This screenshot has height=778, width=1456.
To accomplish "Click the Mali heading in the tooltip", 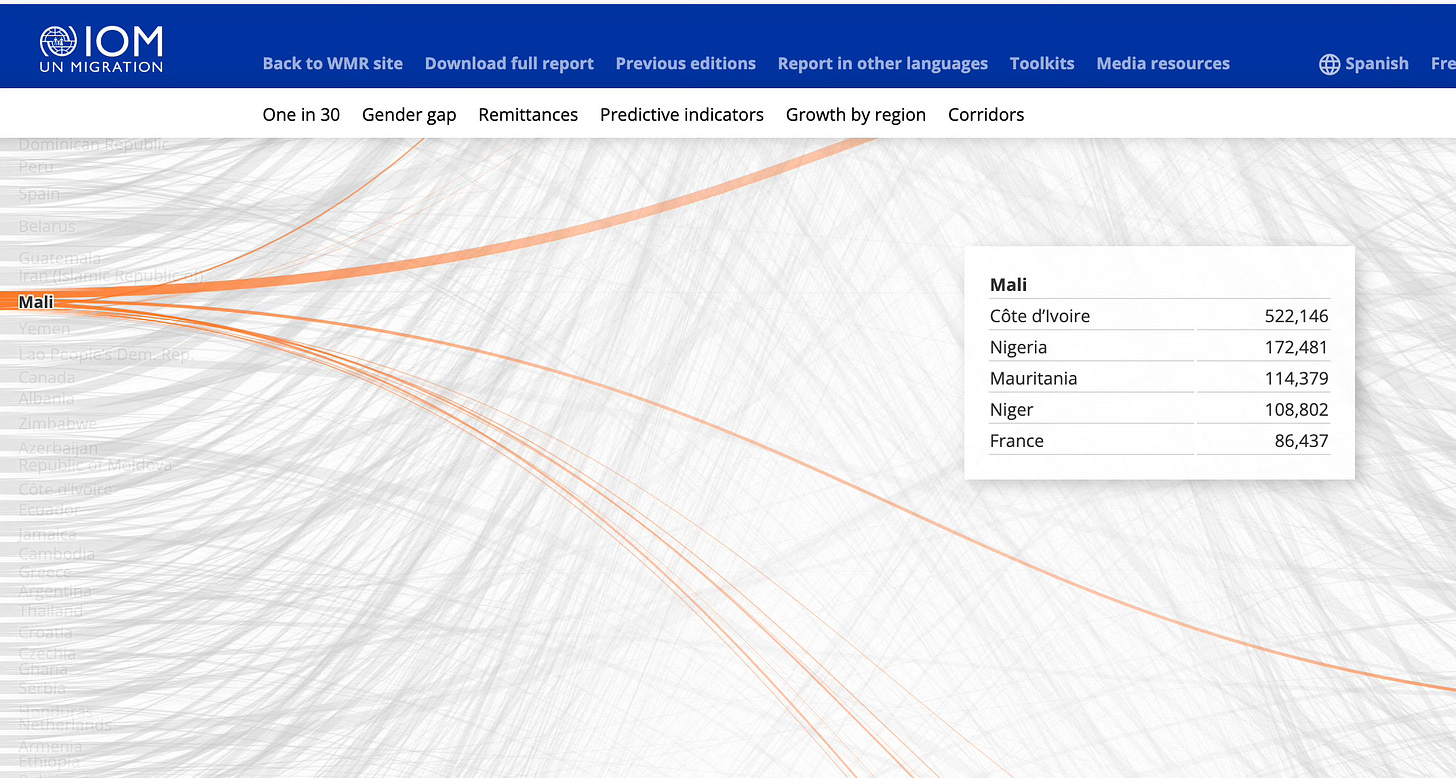I will [1008, 285].
